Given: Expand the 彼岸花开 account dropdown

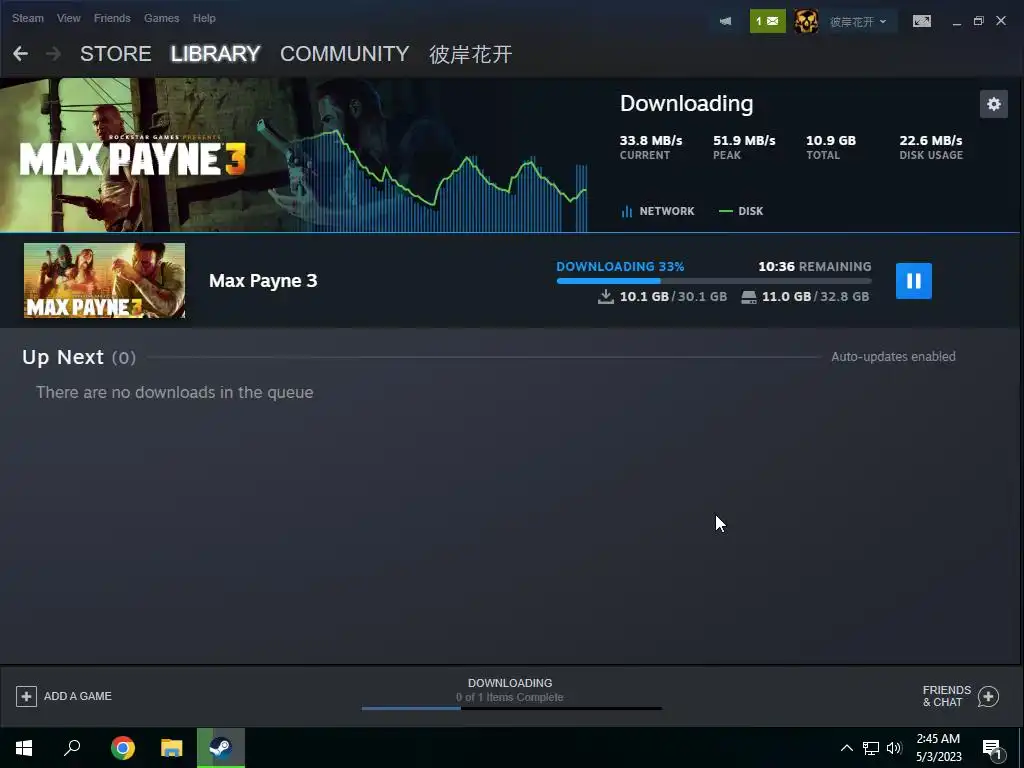Looking at the screenshot, I should pos(858,22).
